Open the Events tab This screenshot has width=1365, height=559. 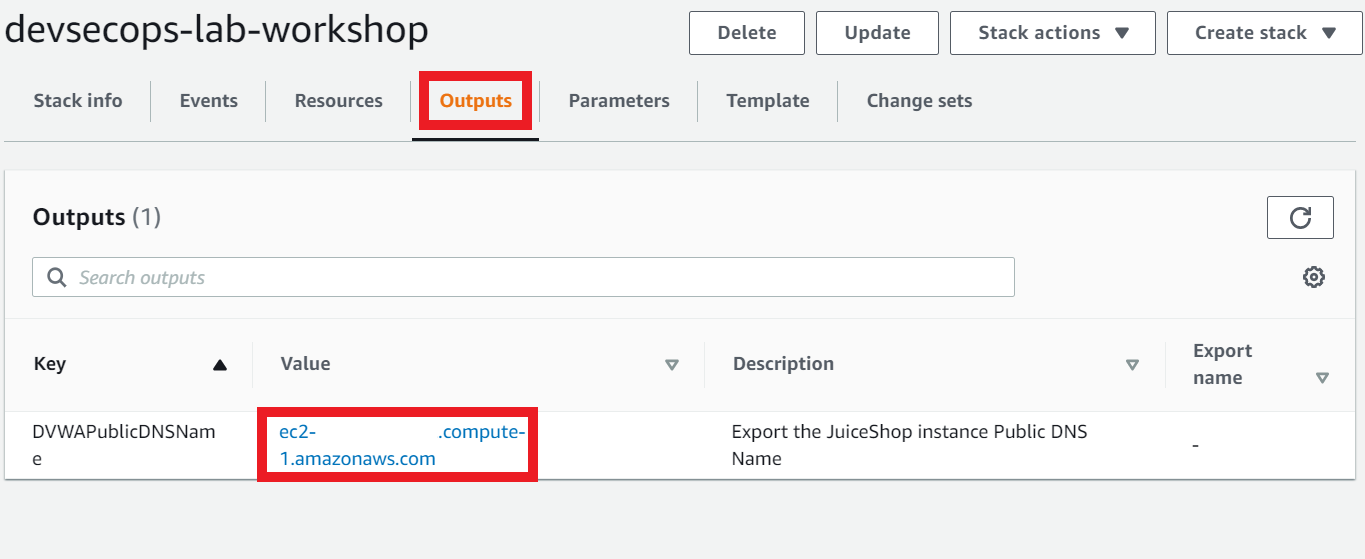tap(209, 101)
